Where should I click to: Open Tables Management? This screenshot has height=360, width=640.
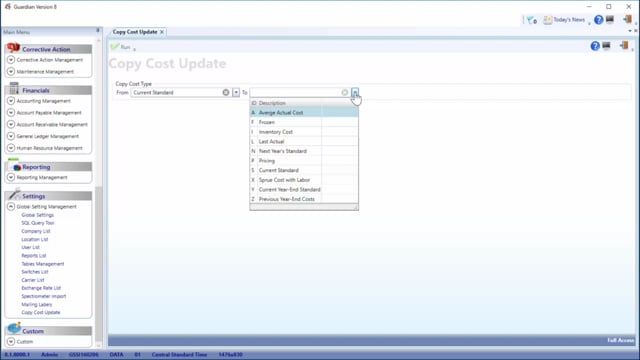43,264
